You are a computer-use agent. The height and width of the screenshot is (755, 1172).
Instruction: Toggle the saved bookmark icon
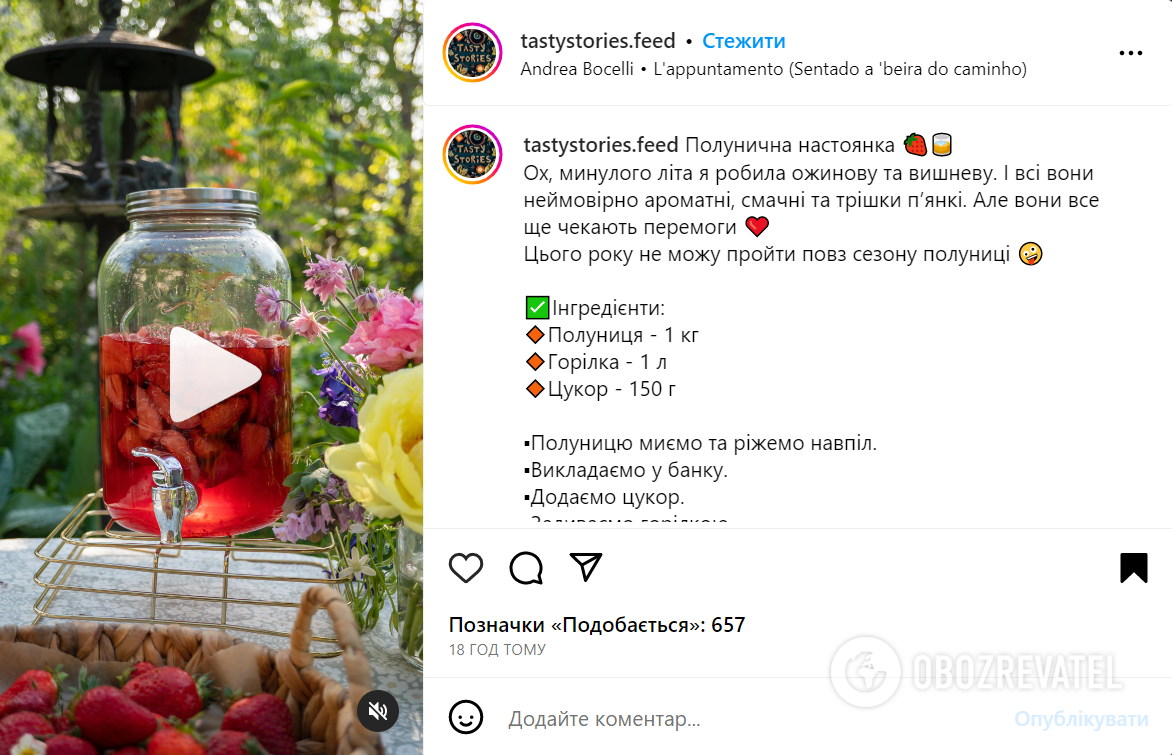tap(1133, 568)
